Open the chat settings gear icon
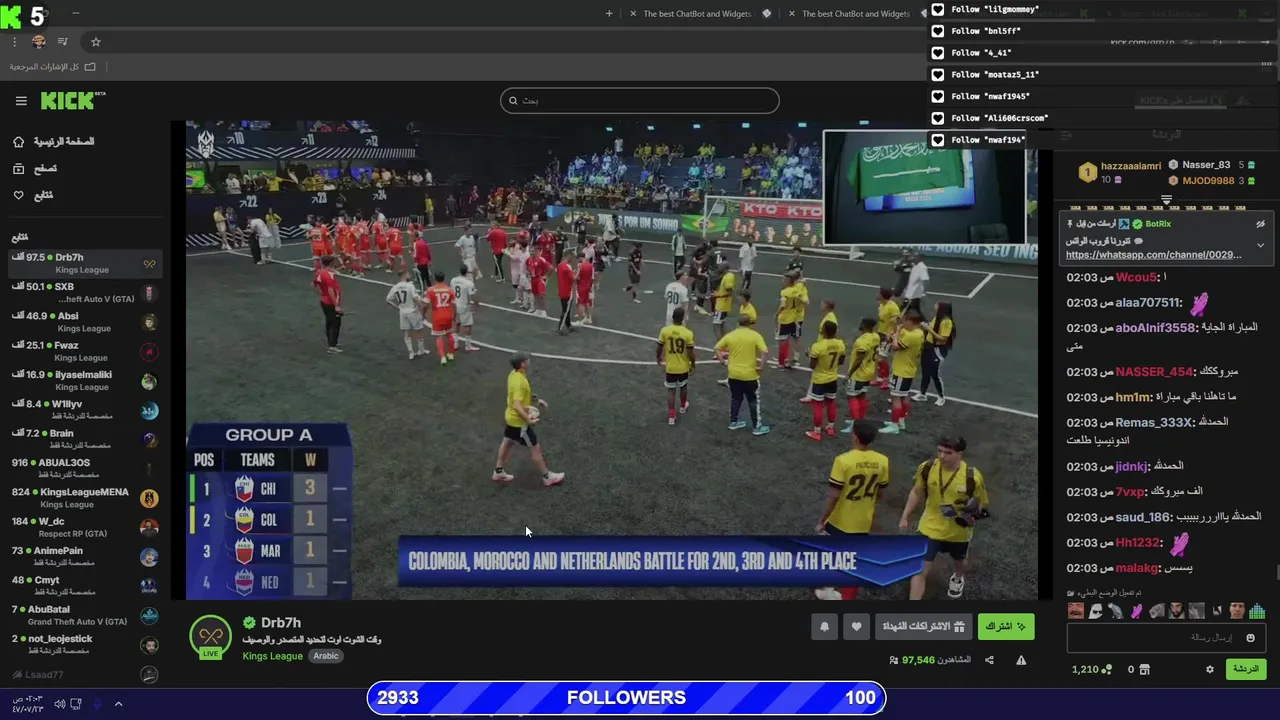The image size is (1280, 720). tap(1209, 670)
